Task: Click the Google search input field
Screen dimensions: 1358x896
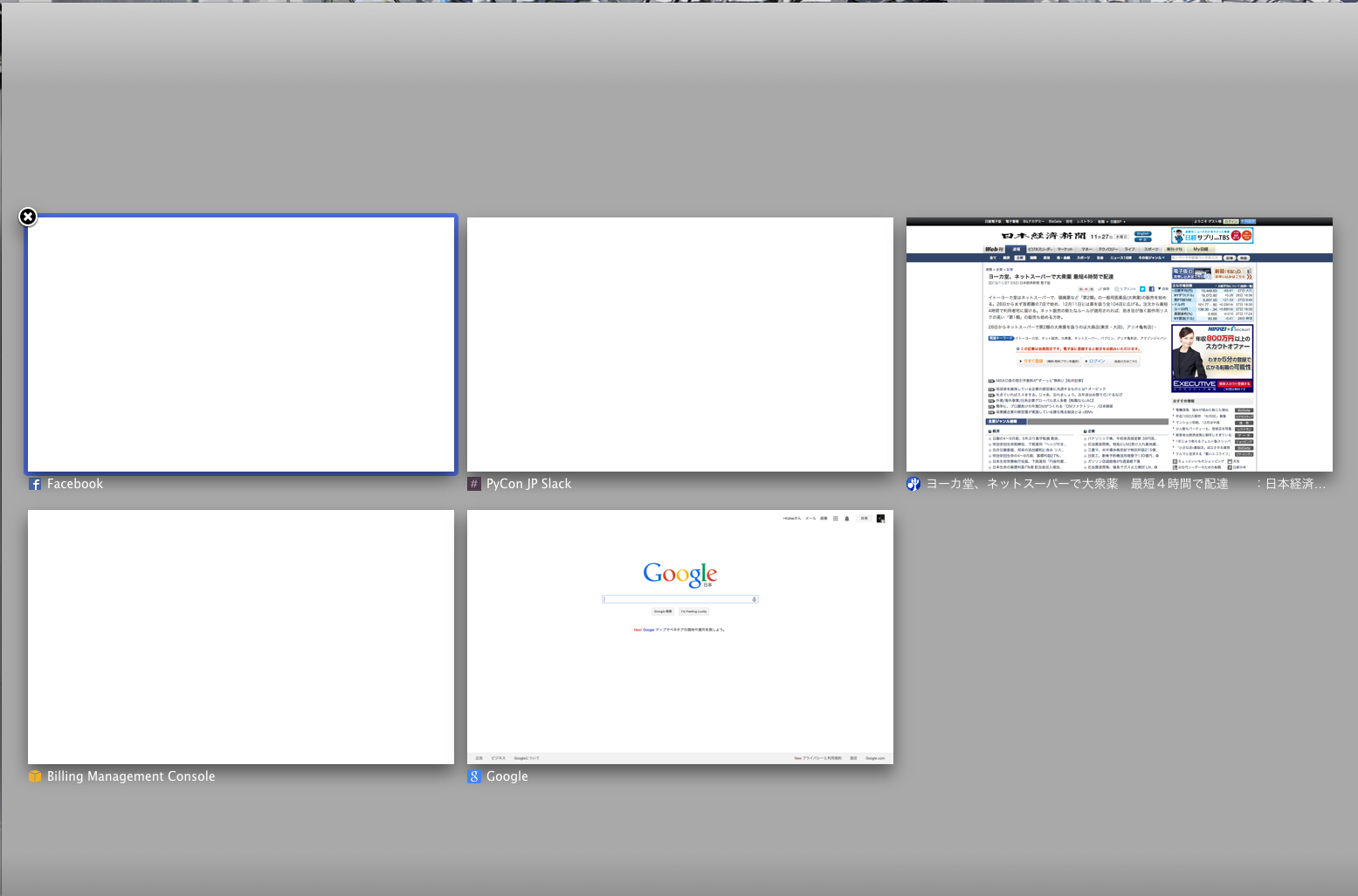Action: (676, 599)
